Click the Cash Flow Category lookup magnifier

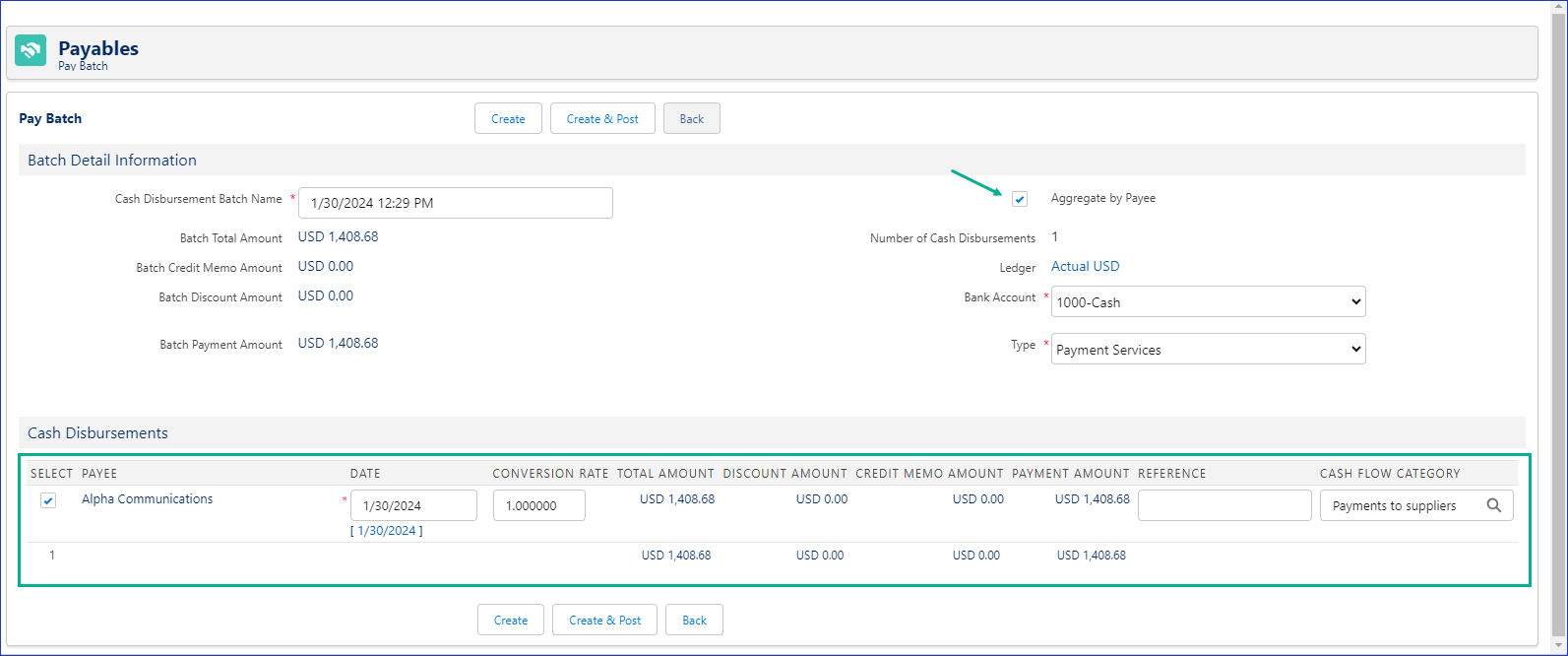click(x=1493, y=505)
